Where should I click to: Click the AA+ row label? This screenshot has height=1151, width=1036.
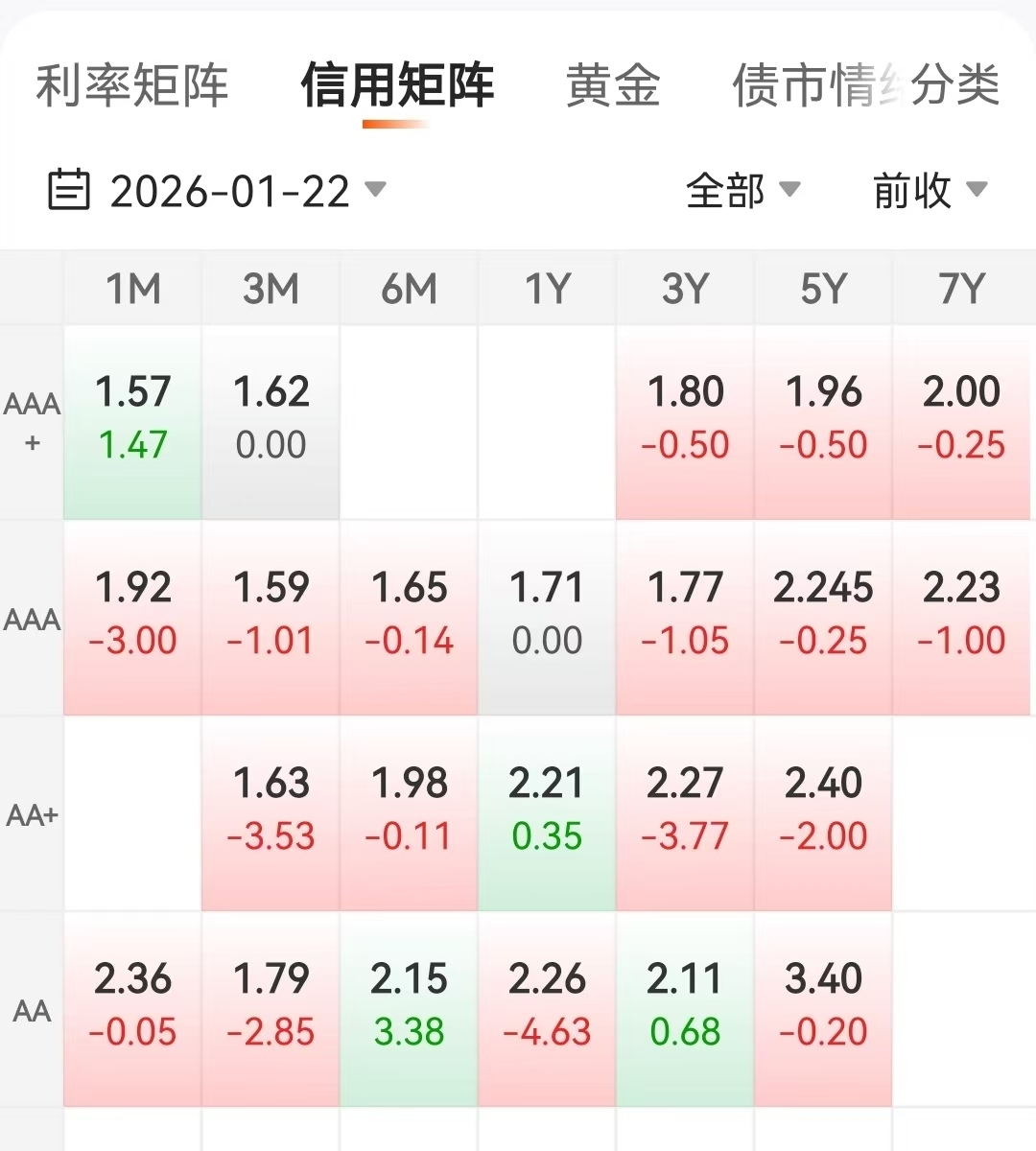pyautogui.click(x=32, y=815)
